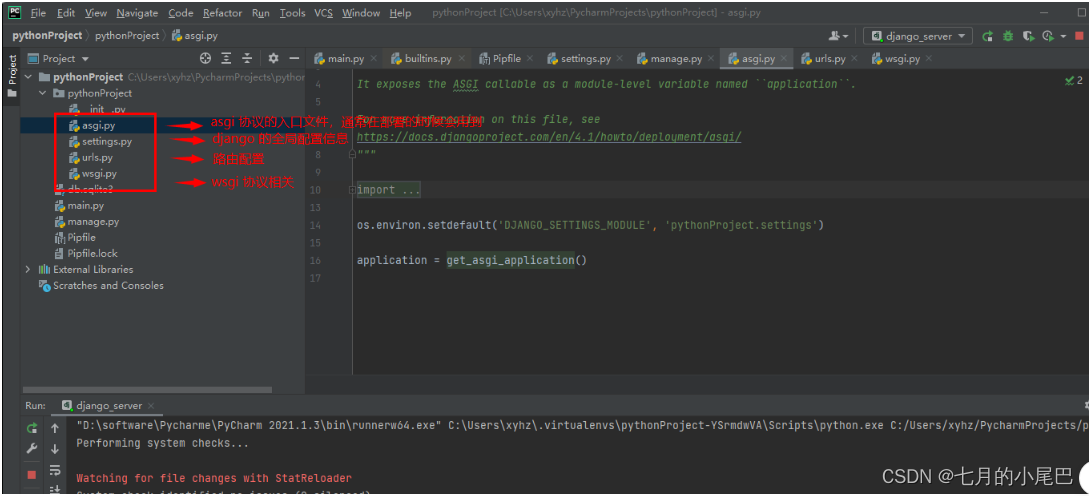
Task: Open the Tools menu
Action: tap(292, 13)
